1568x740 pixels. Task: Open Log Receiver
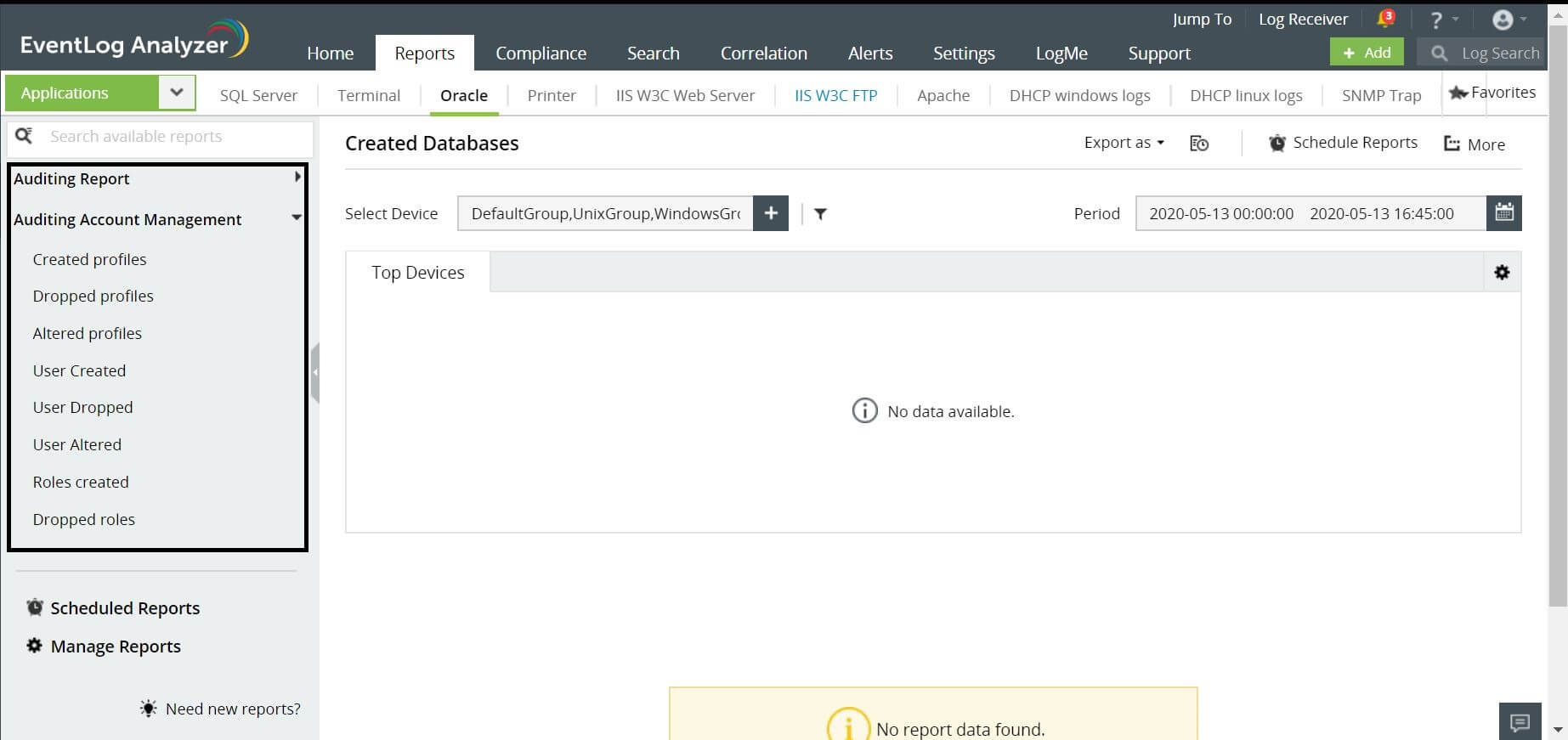1303,19
